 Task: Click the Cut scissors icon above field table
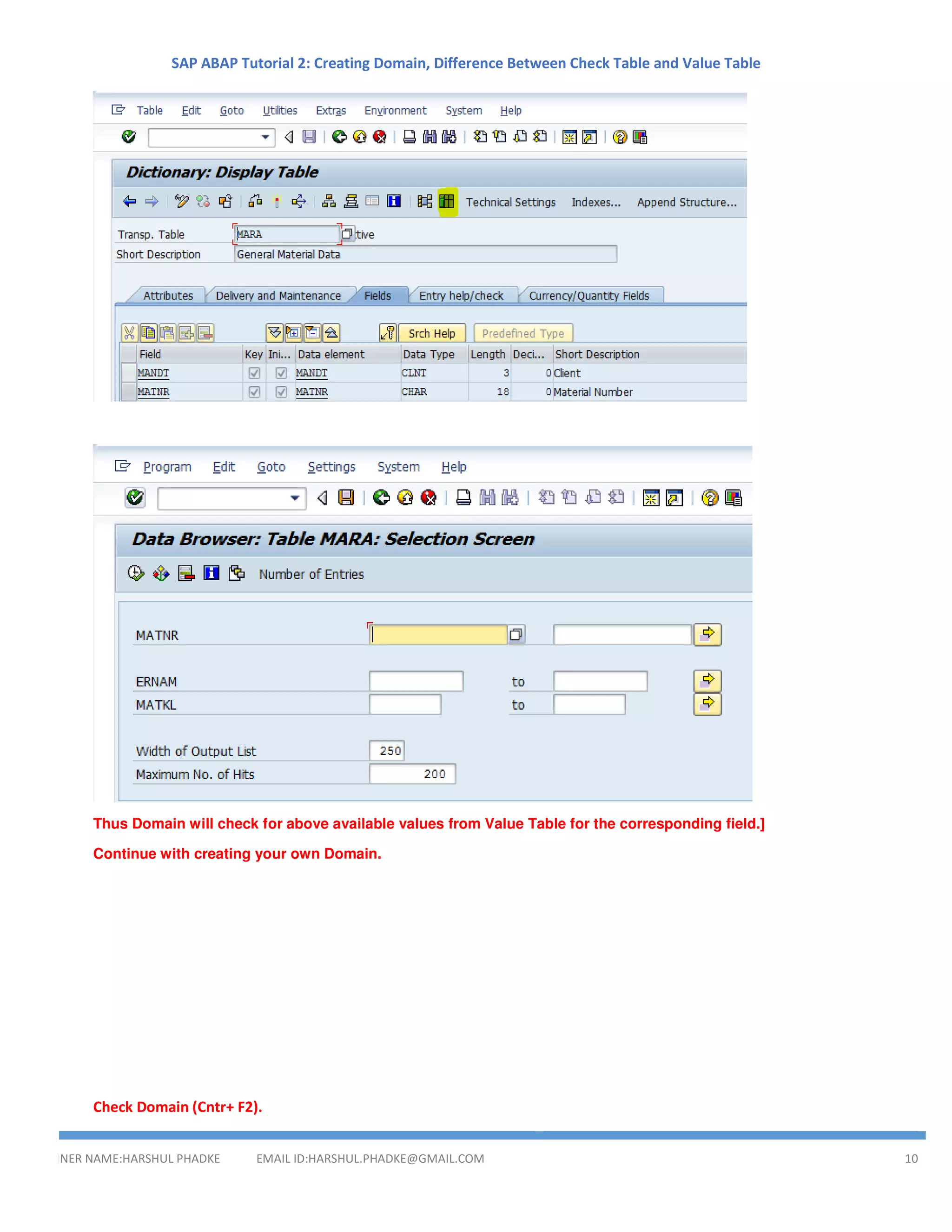click(130, 333)
